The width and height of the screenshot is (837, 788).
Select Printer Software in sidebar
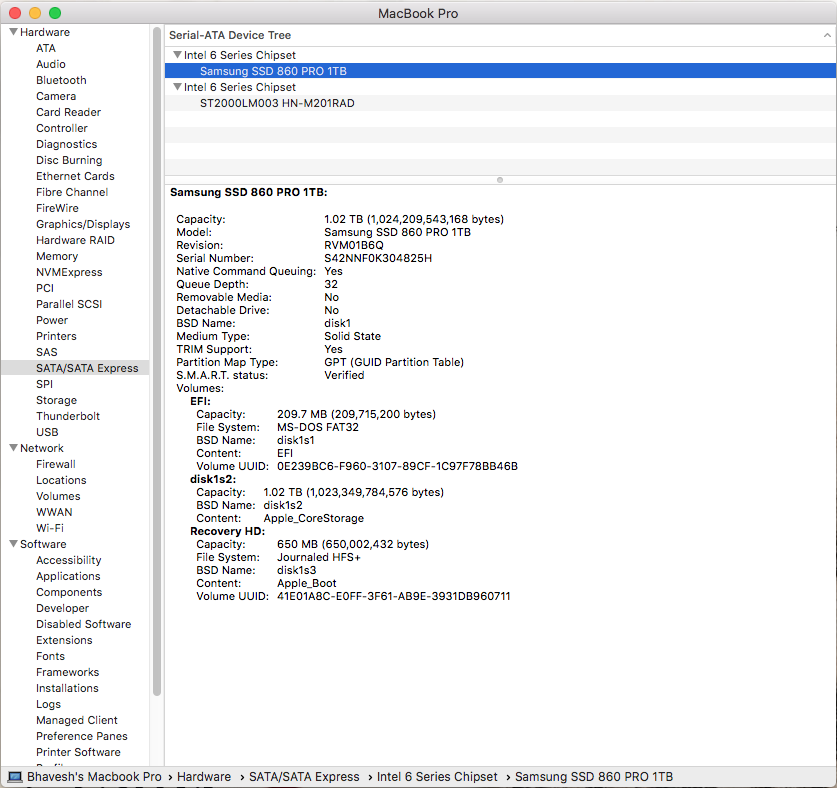[x=78, y=753]
